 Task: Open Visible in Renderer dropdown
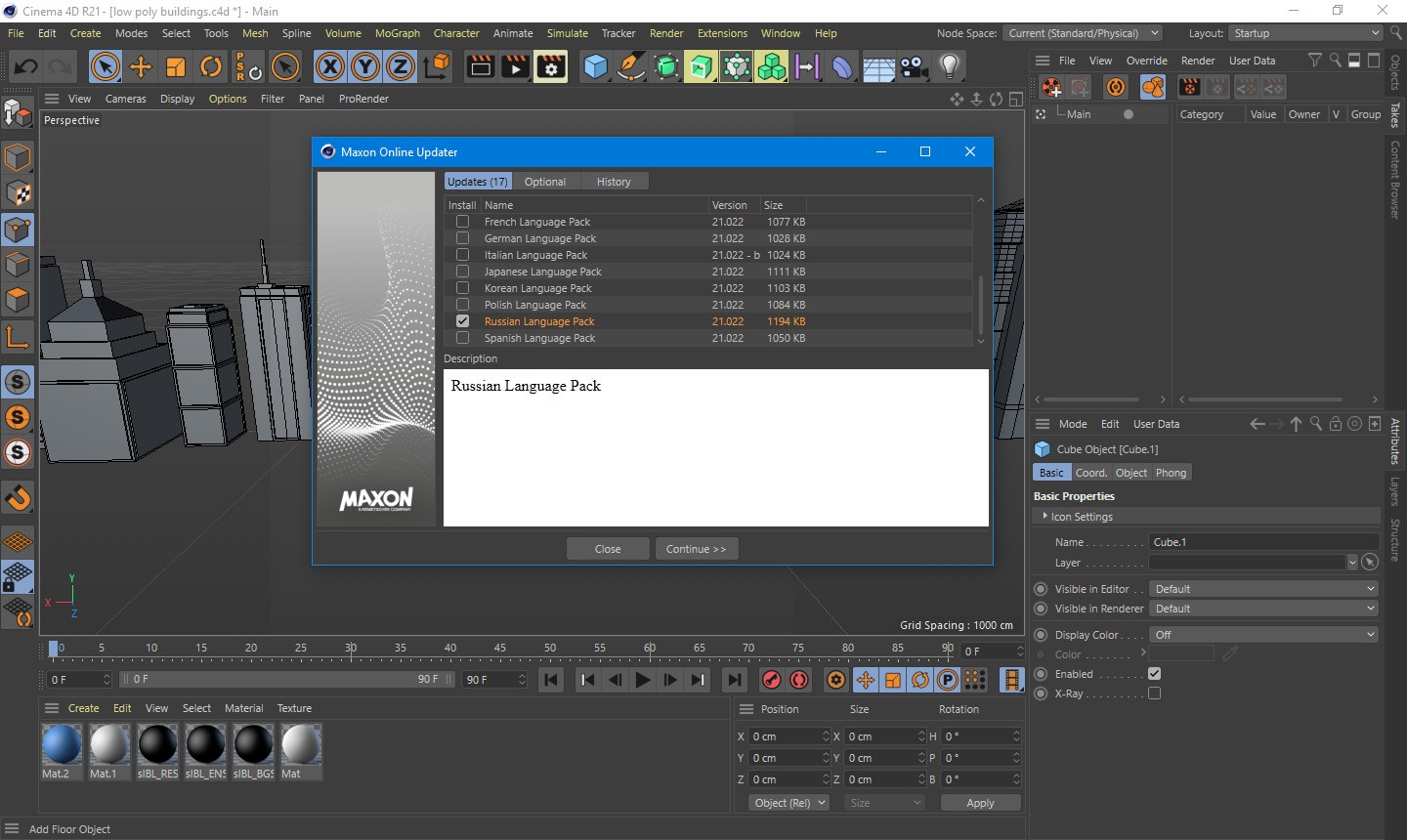[1263, 609]
